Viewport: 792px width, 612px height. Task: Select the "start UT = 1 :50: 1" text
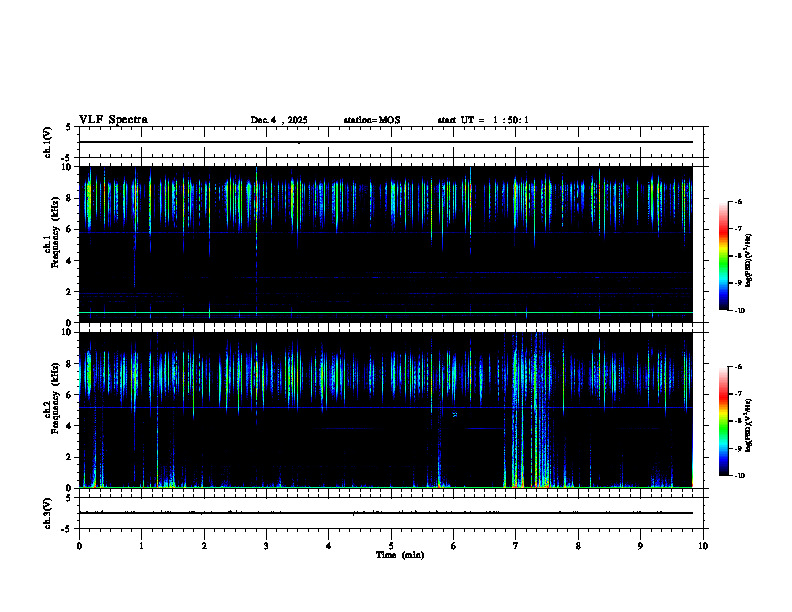click(x=483, y=120)
